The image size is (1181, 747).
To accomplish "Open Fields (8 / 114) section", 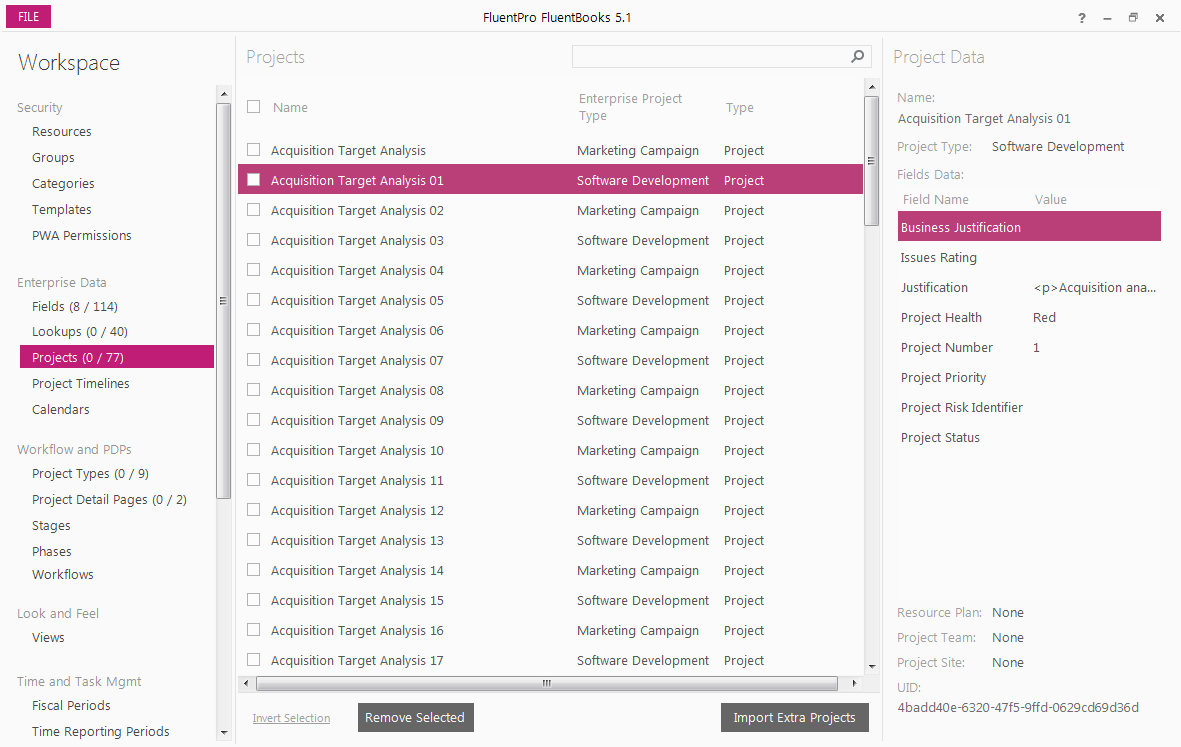I will tap(75, 306).
